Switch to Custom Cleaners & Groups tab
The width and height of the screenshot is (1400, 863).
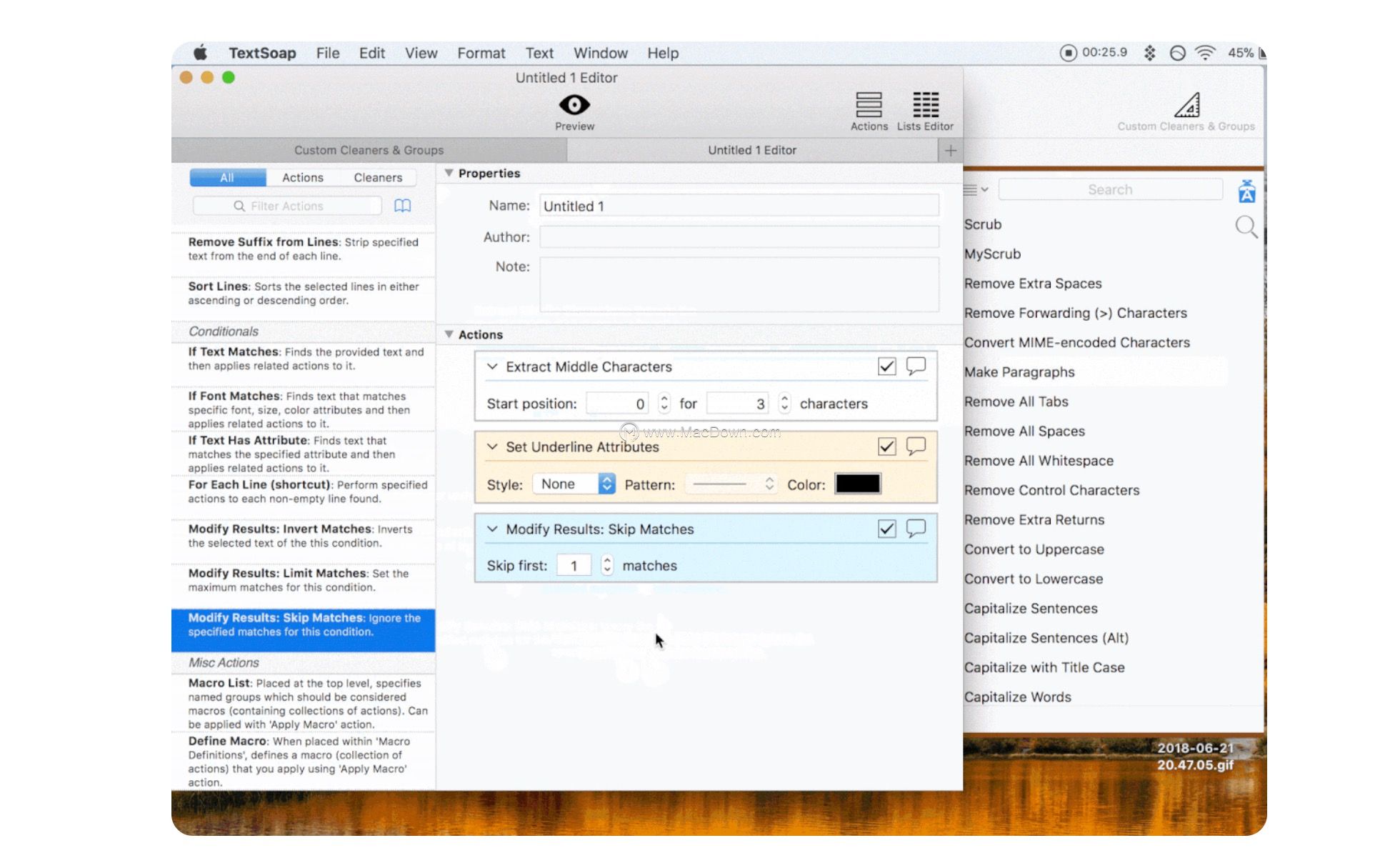pyautogui.click(x=369, y=150)
